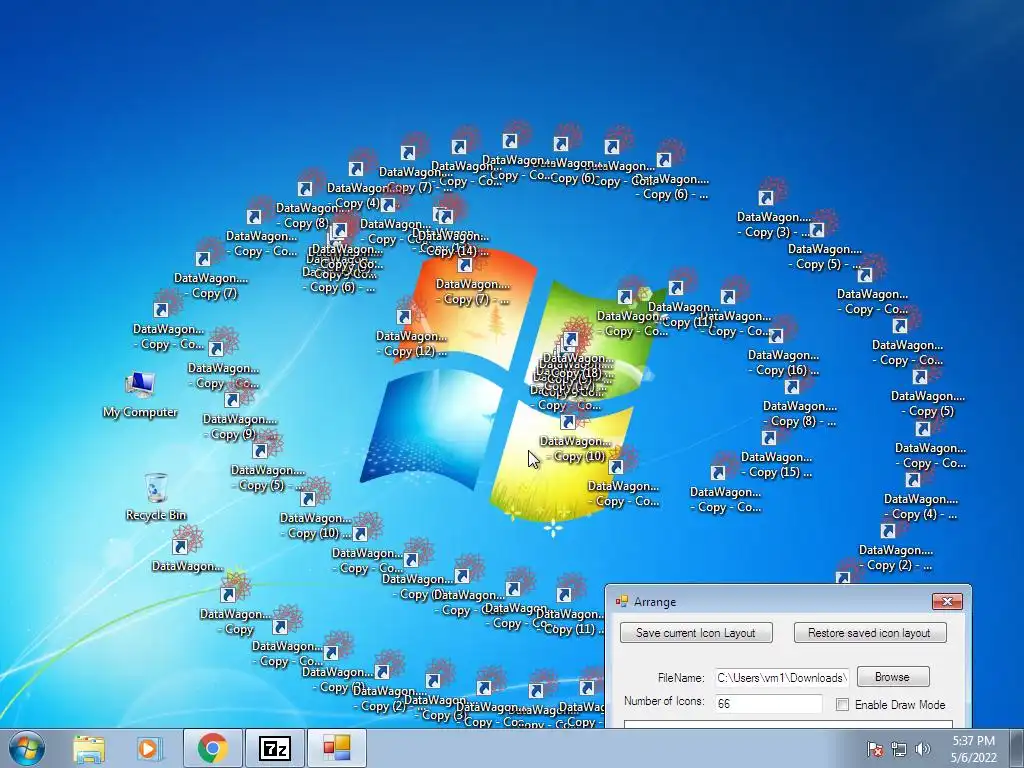Open the network tray icon
This screenshot has width=1024, height=768.
tap(899, 749)
